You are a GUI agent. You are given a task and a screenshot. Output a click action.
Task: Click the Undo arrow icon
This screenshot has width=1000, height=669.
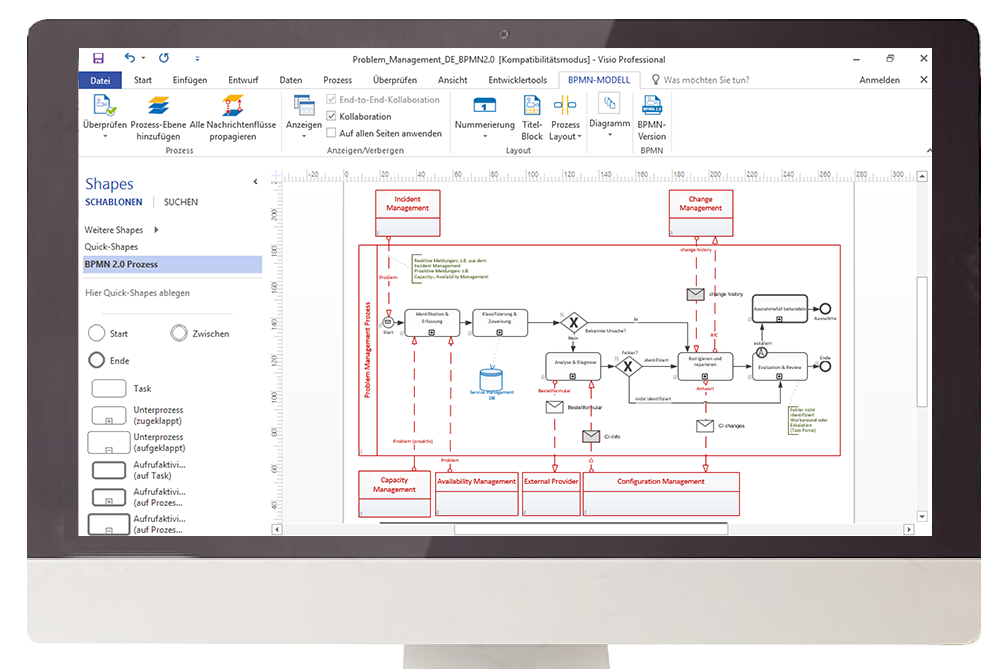(x=130, y=58)
